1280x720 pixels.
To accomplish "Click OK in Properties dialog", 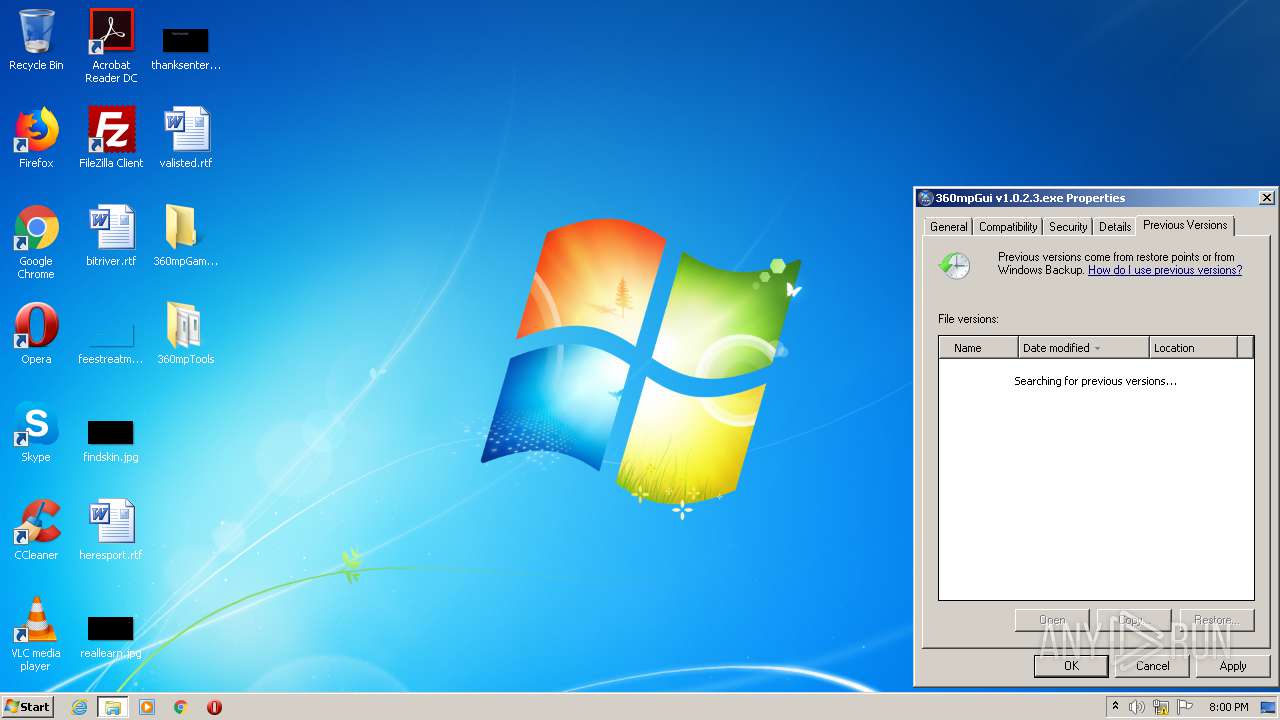I will (x=1071, y=666).
